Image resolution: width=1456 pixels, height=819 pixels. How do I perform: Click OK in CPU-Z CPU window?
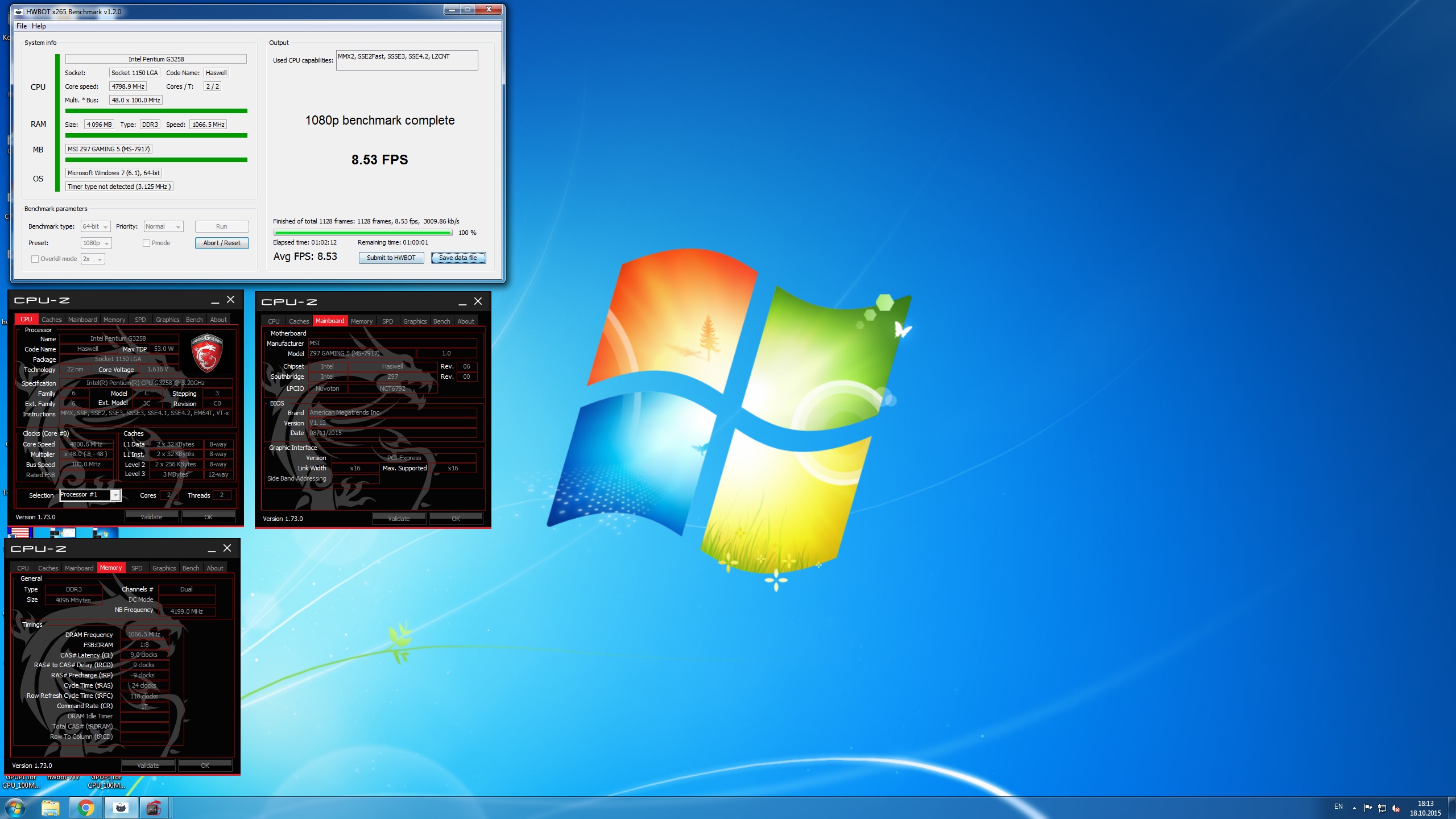[209, 517]
